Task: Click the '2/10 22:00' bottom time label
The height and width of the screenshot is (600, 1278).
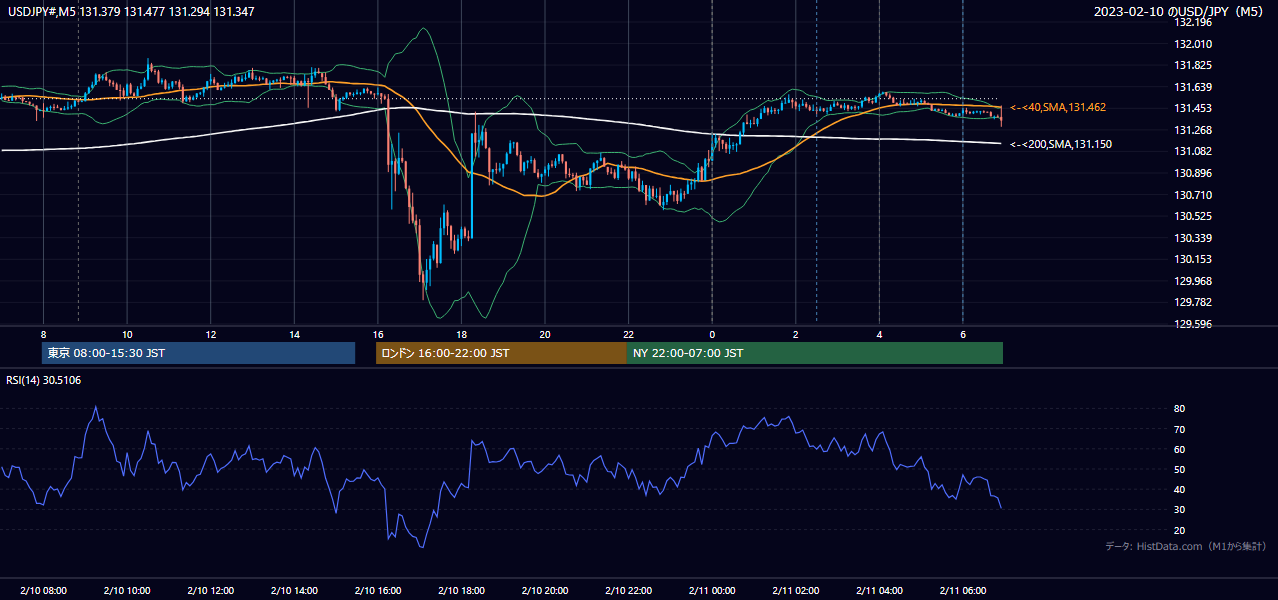Action: [x=628, y=591]
